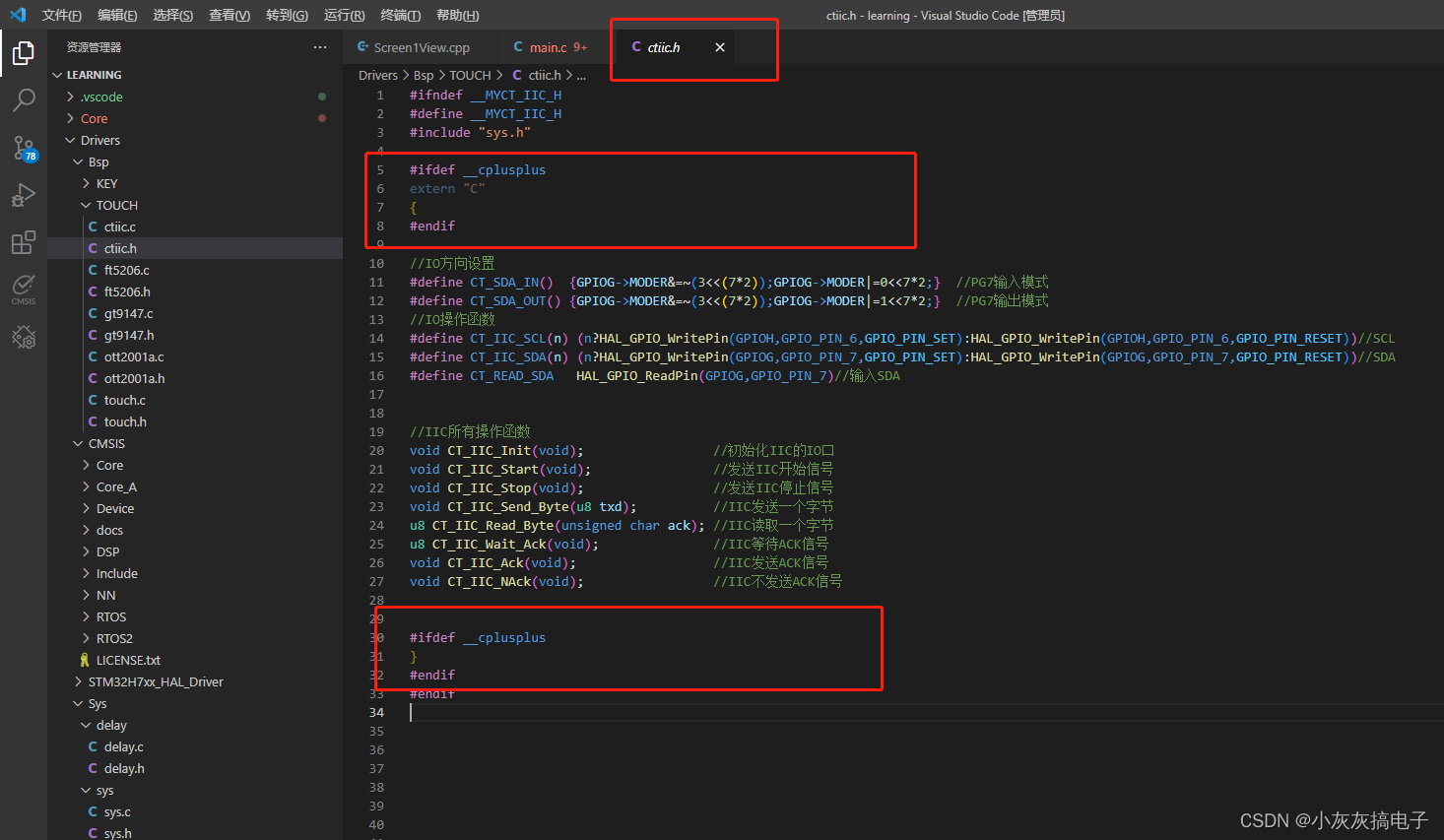Open explorer panel more actions ellipsis
Image resolution: width=1444 pixels, height=840 pixels.
pyautogui.click(x=320, y=47)
